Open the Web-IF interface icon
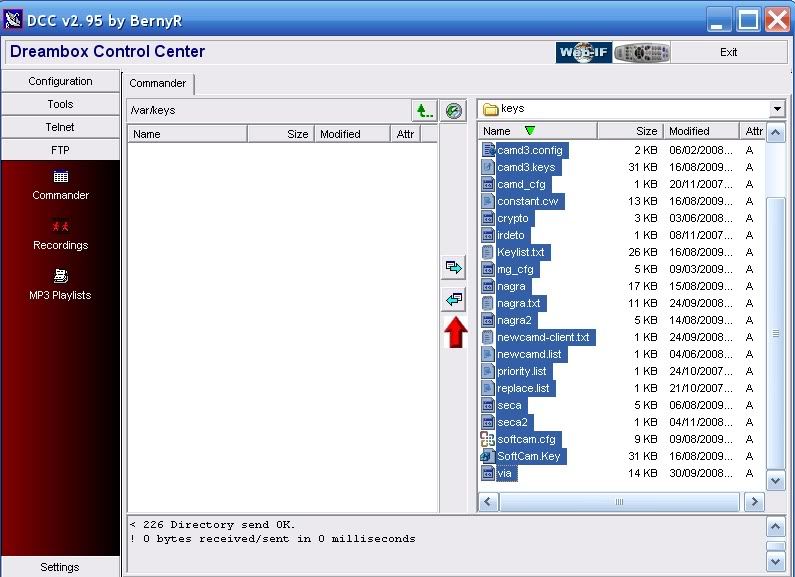The image size is (795, 577). (584, 52)
